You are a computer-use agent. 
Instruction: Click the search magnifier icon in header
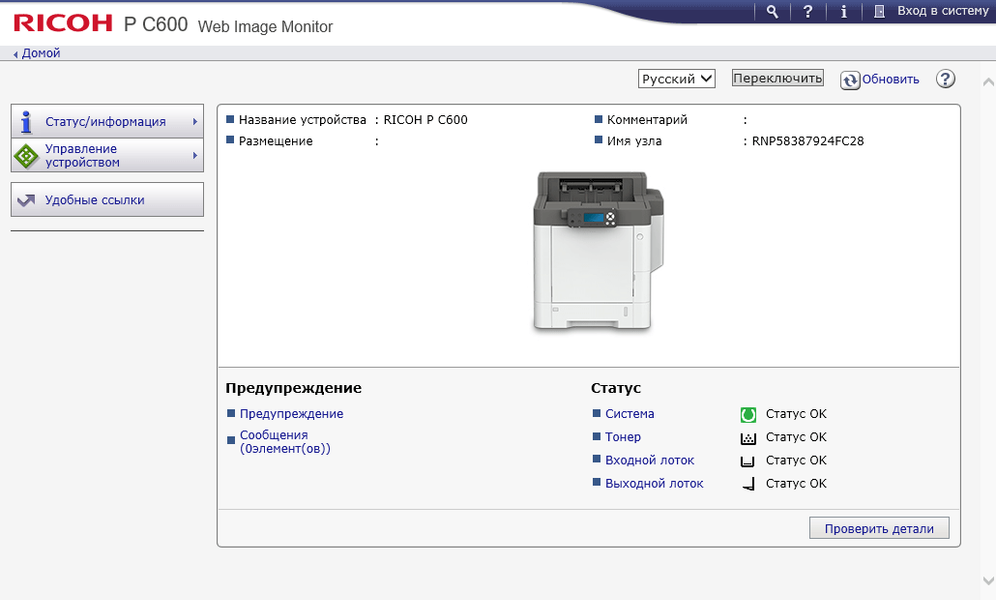click(x=772, y=11)
